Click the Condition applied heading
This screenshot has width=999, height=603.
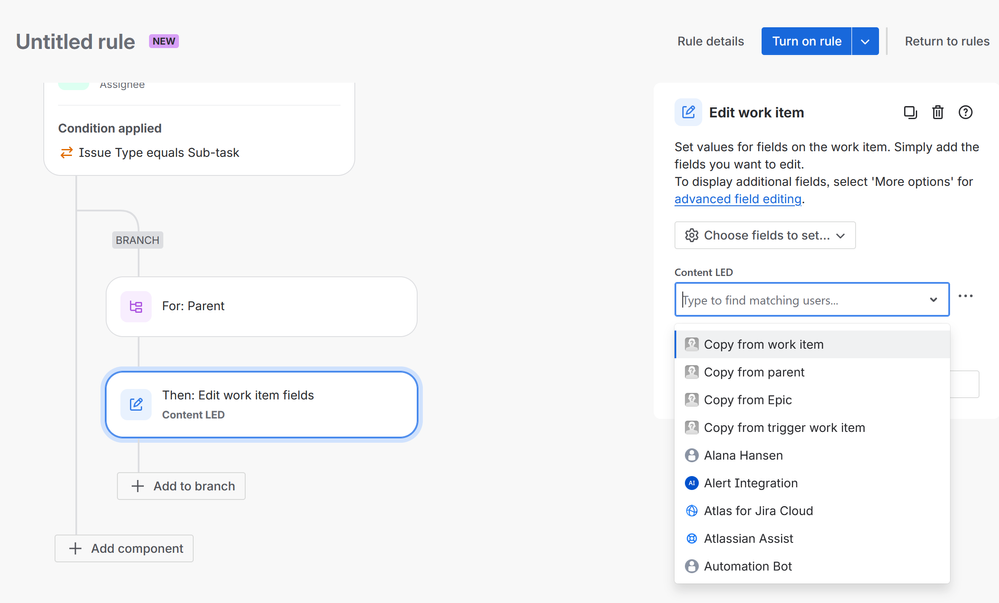[110, 128]
